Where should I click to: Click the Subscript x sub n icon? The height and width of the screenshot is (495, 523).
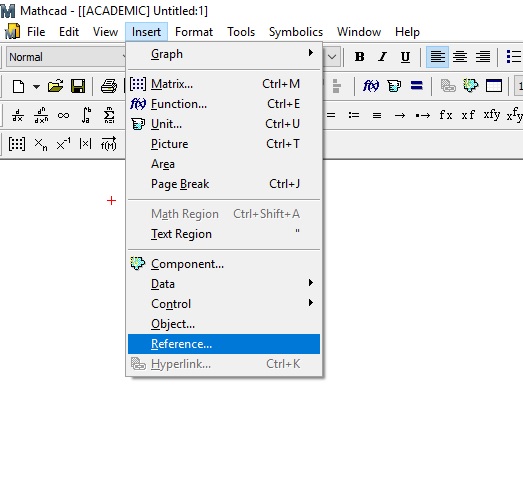coord(41,144)
